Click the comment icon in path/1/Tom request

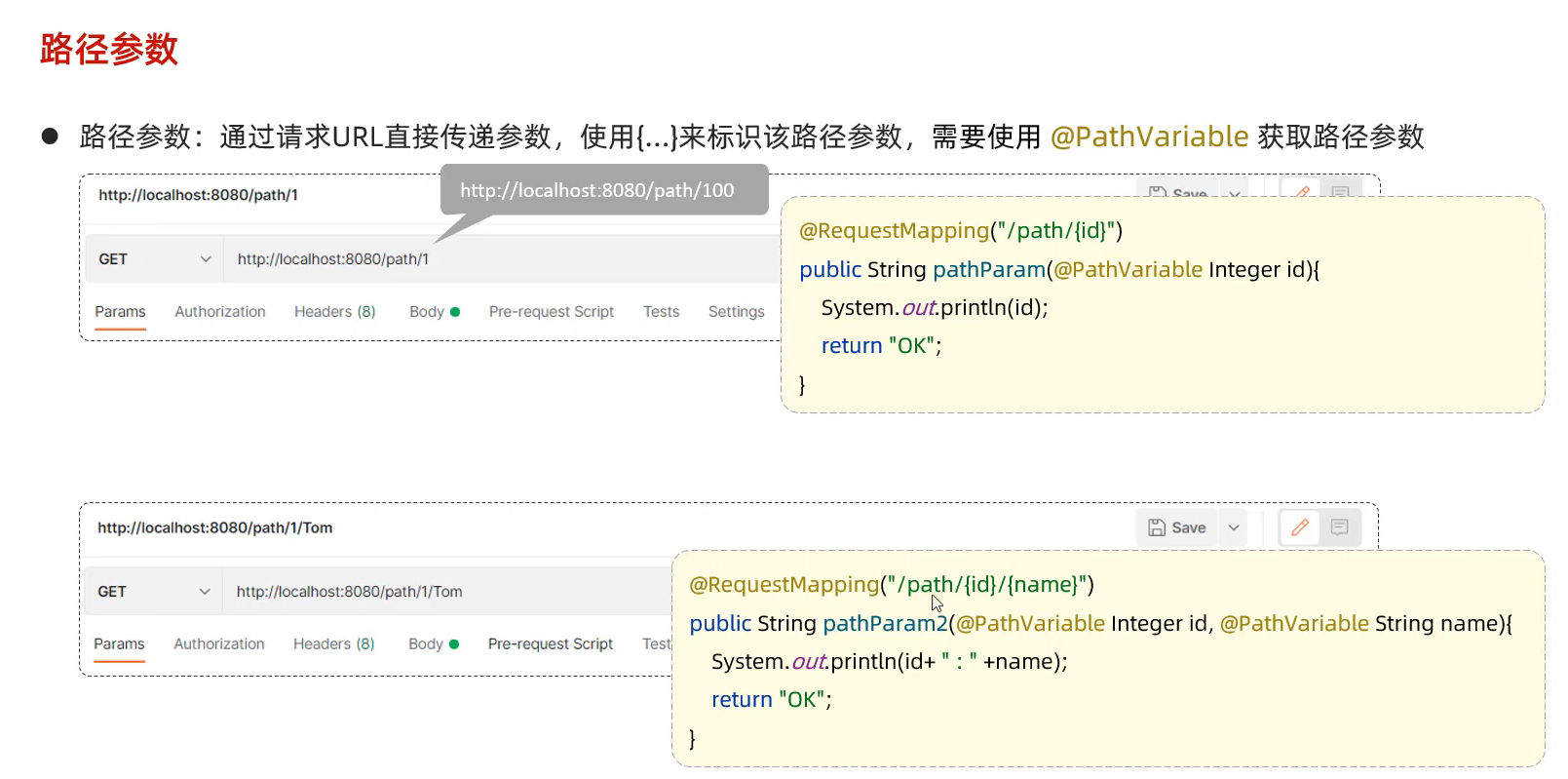[x=1339, y=527]
